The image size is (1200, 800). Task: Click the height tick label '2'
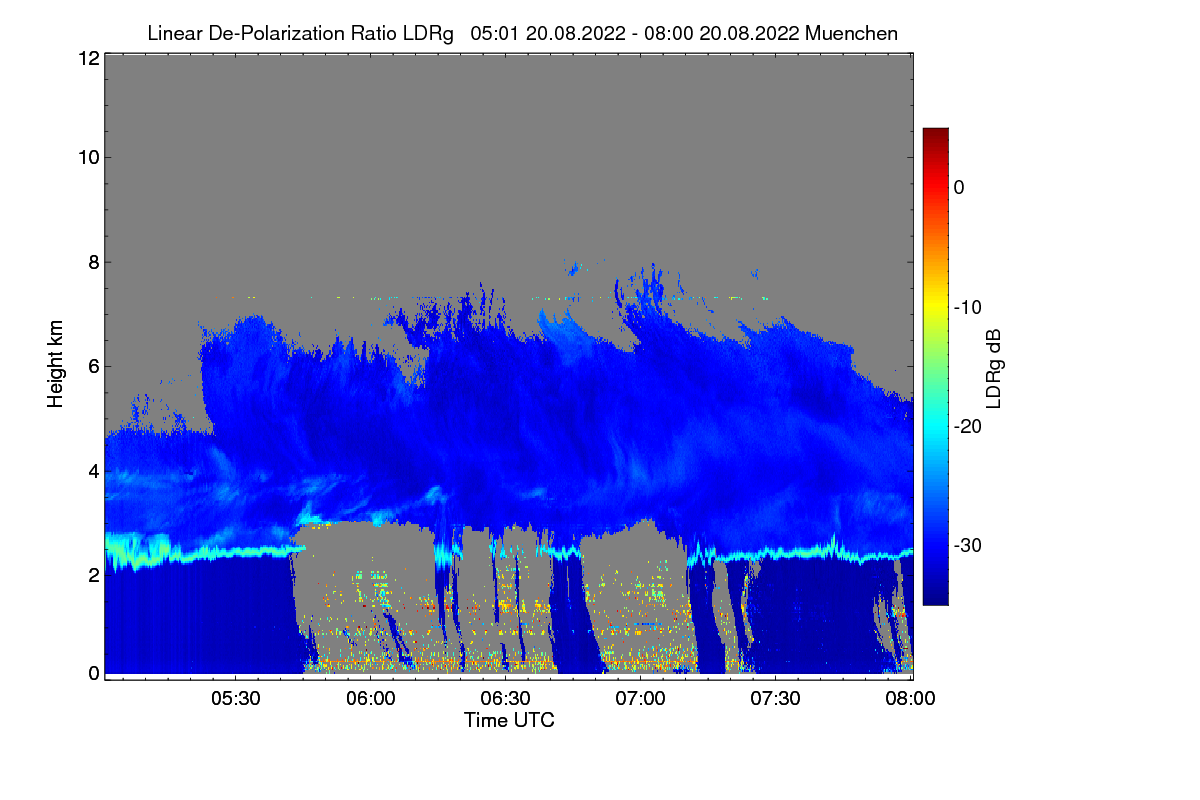point(92,574)
